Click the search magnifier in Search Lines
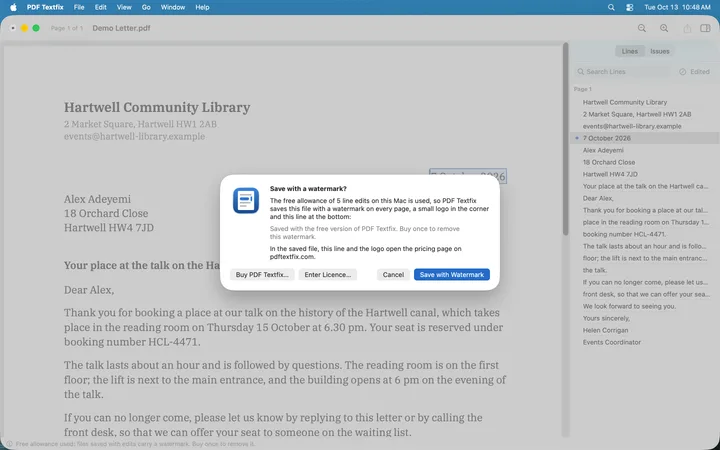Image resolution: width=720 pixels, height=450 pixels. pos(581,72)
